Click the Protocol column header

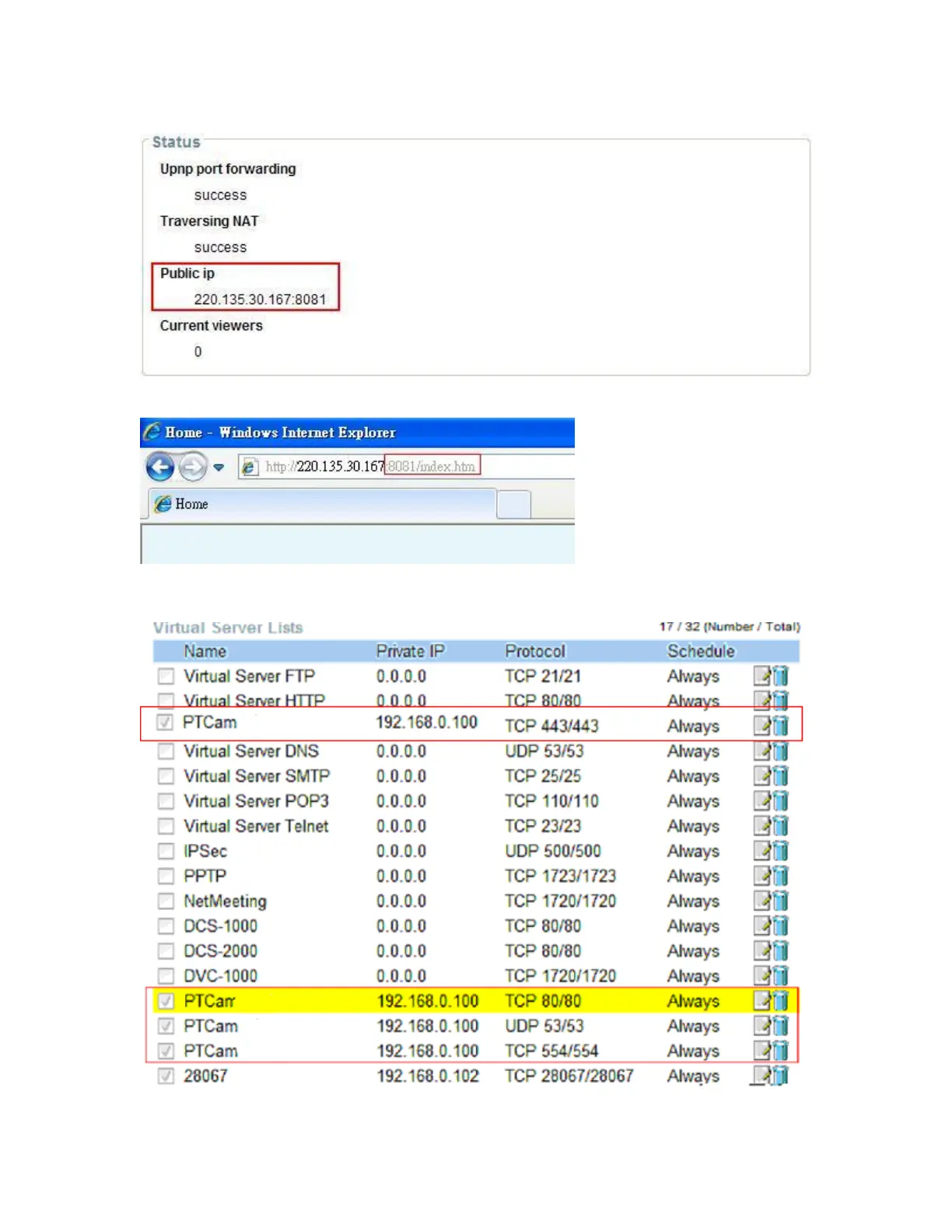(x=535, y=651)
